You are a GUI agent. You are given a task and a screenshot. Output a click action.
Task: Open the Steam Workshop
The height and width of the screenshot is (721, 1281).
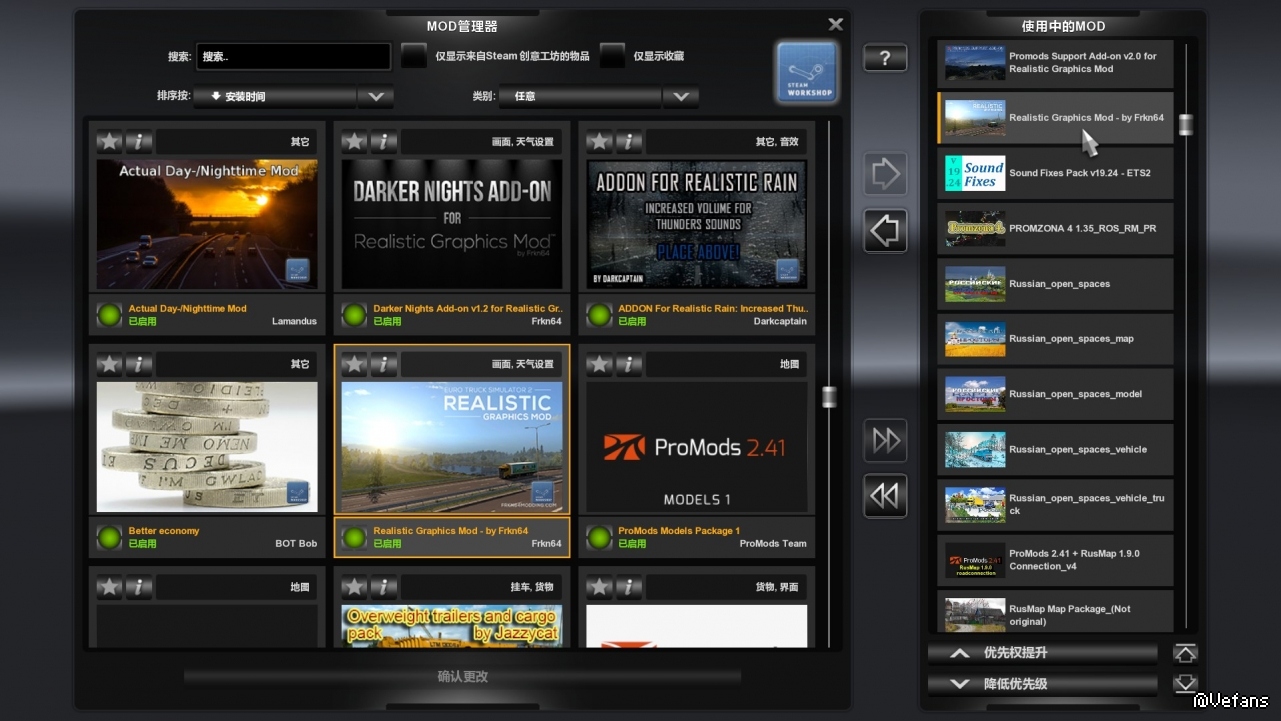point(807,72)
